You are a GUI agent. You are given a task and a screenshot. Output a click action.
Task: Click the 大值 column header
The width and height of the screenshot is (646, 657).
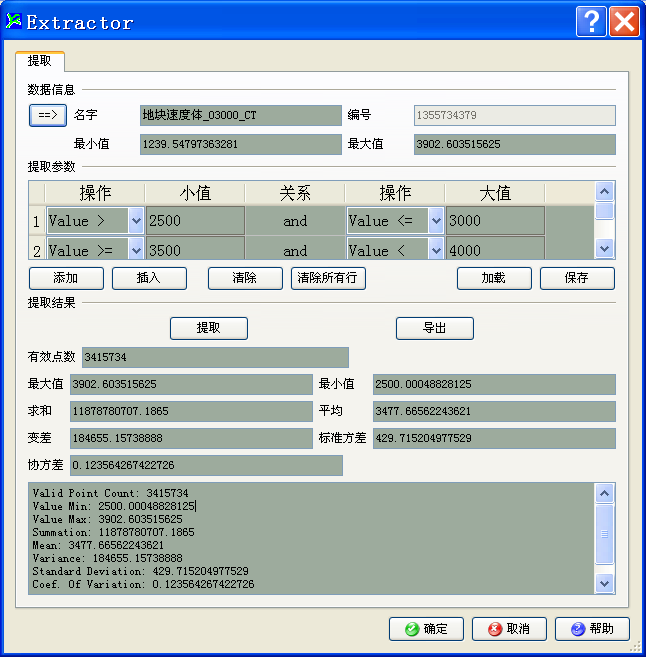[495, 193]
